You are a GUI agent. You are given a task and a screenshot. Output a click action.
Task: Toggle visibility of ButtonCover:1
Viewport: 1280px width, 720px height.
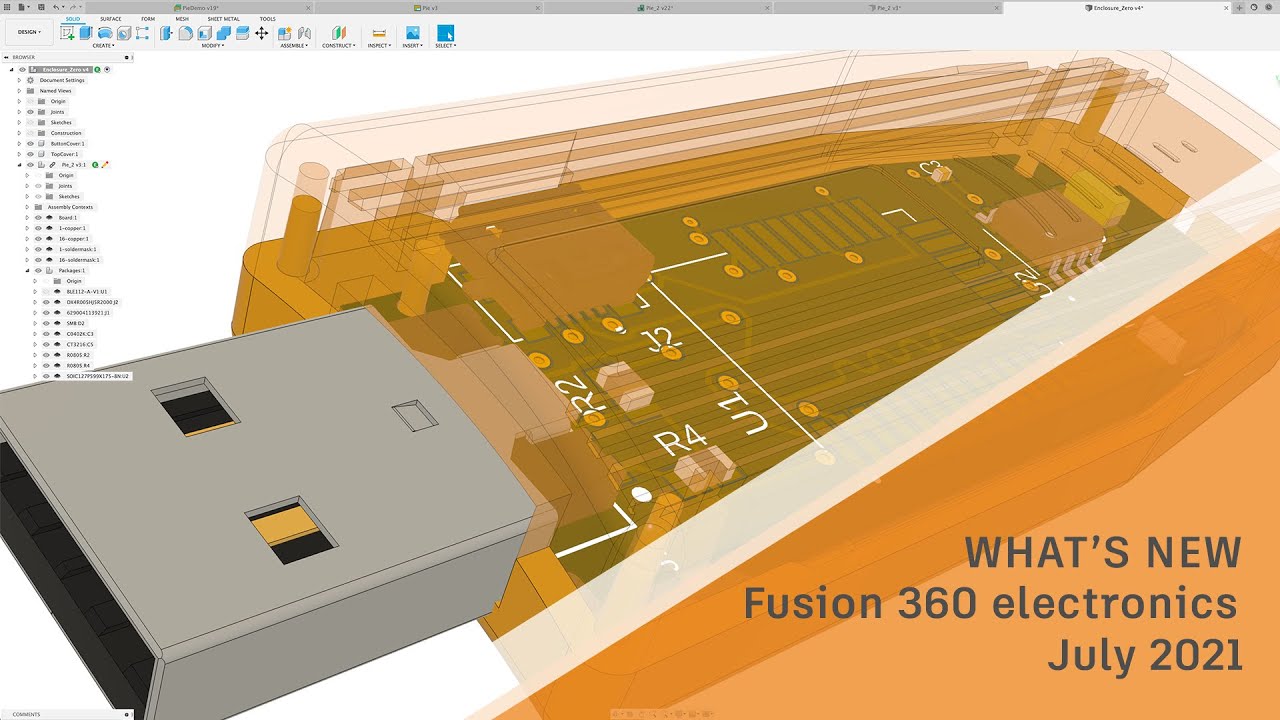[x=31, y=143]
